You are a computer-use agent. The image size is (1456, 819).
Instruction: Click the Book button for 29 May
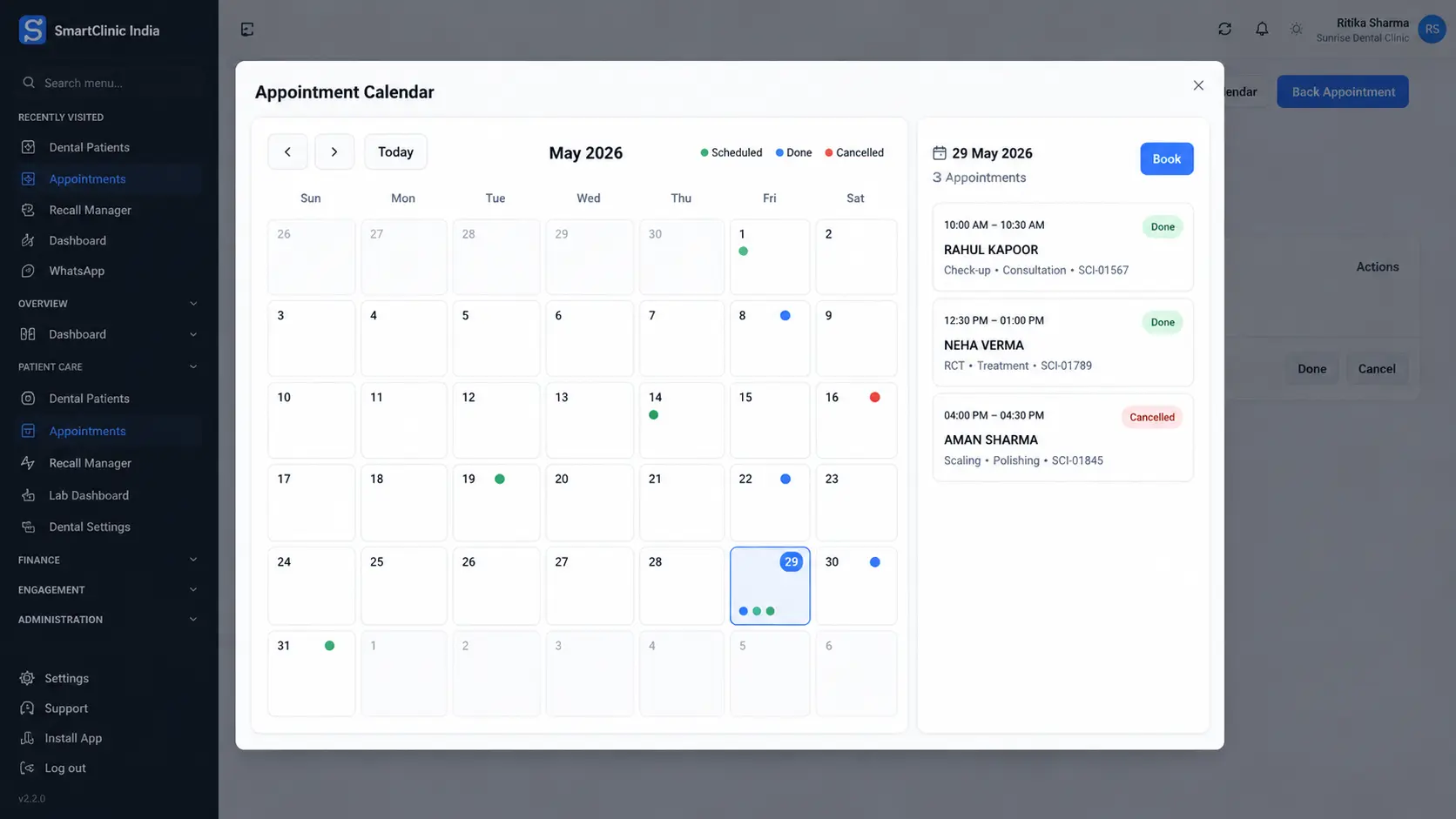tap(1167, 159)
